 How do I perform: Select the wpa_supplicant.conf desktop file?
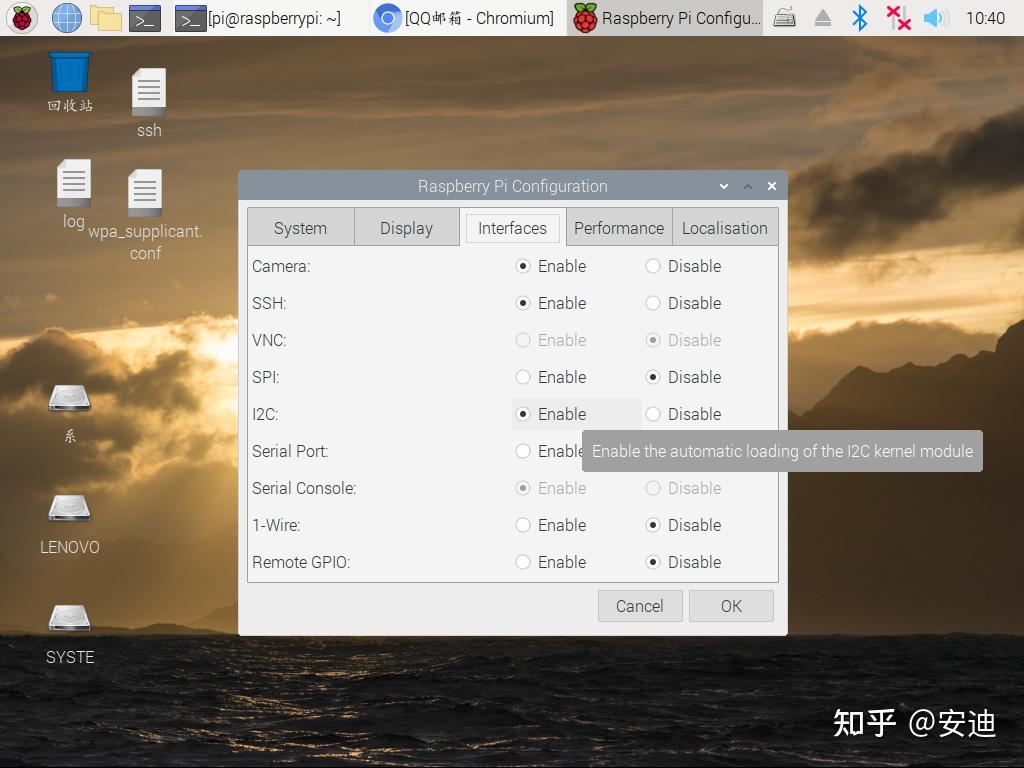pos(145,215)
